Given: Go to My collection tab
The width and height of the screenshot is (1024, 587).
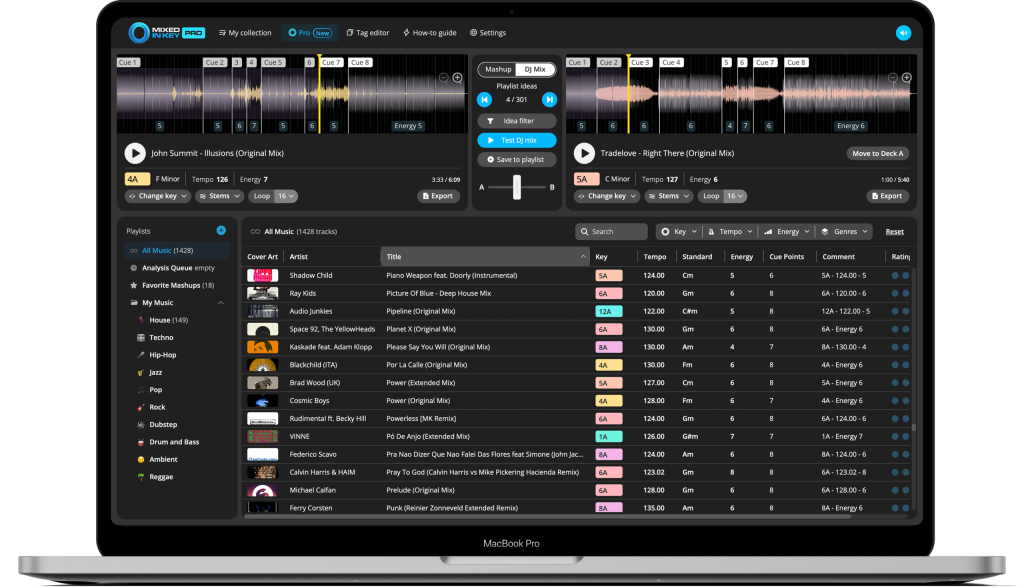Looking at the screenshot, I should [x=244, y=33].
